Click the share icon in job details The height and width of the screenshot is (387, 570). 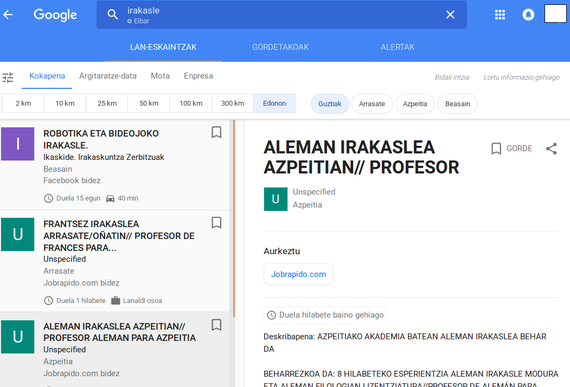tap(551, 148)
